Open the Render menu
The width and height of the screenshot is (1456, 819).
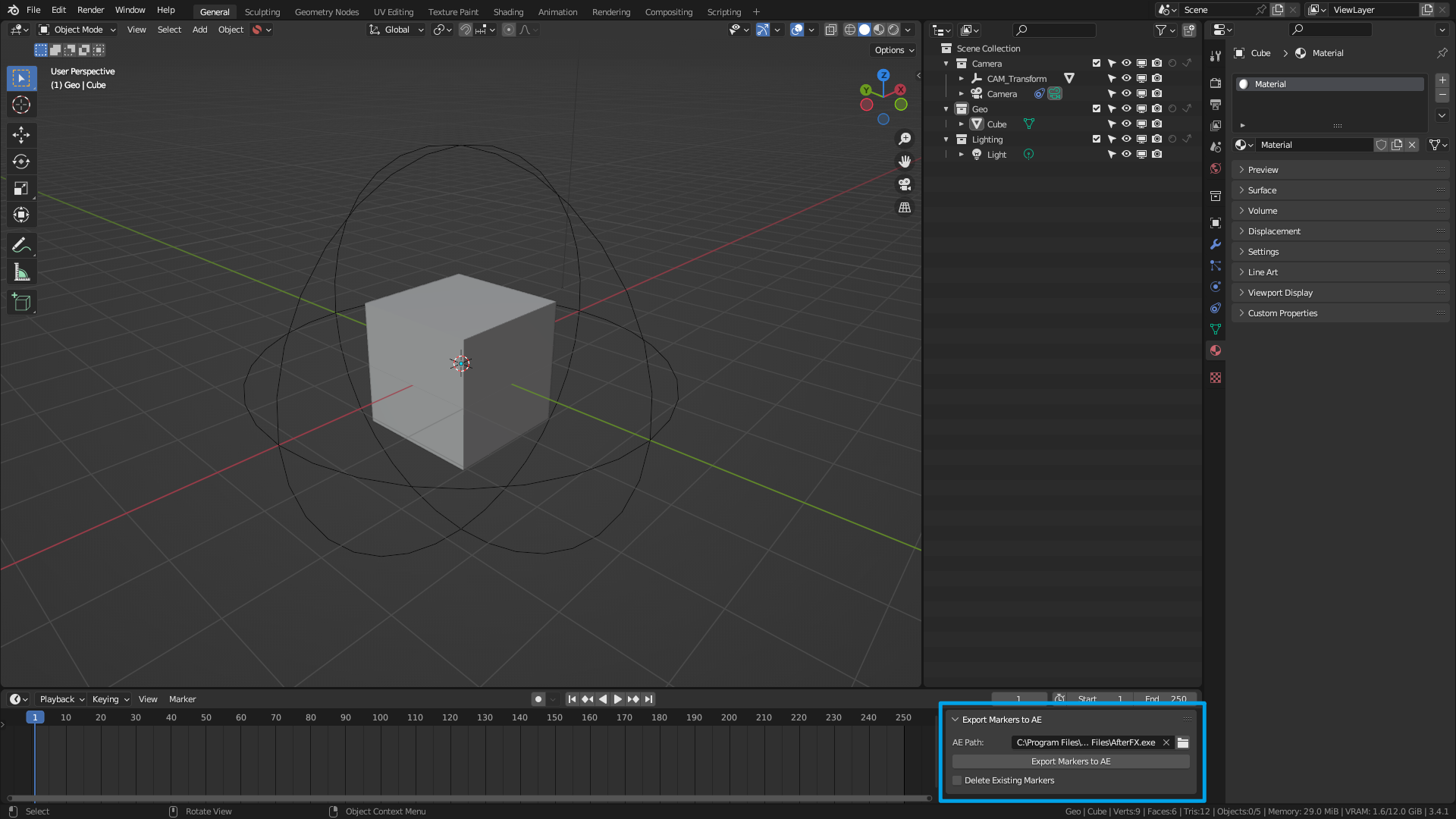coord(90,10)
